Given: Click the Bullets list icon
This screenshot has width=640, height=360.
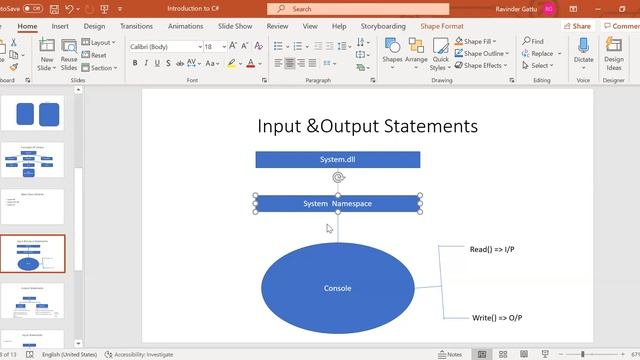Looking at the screenshot, I should (278, 46).
